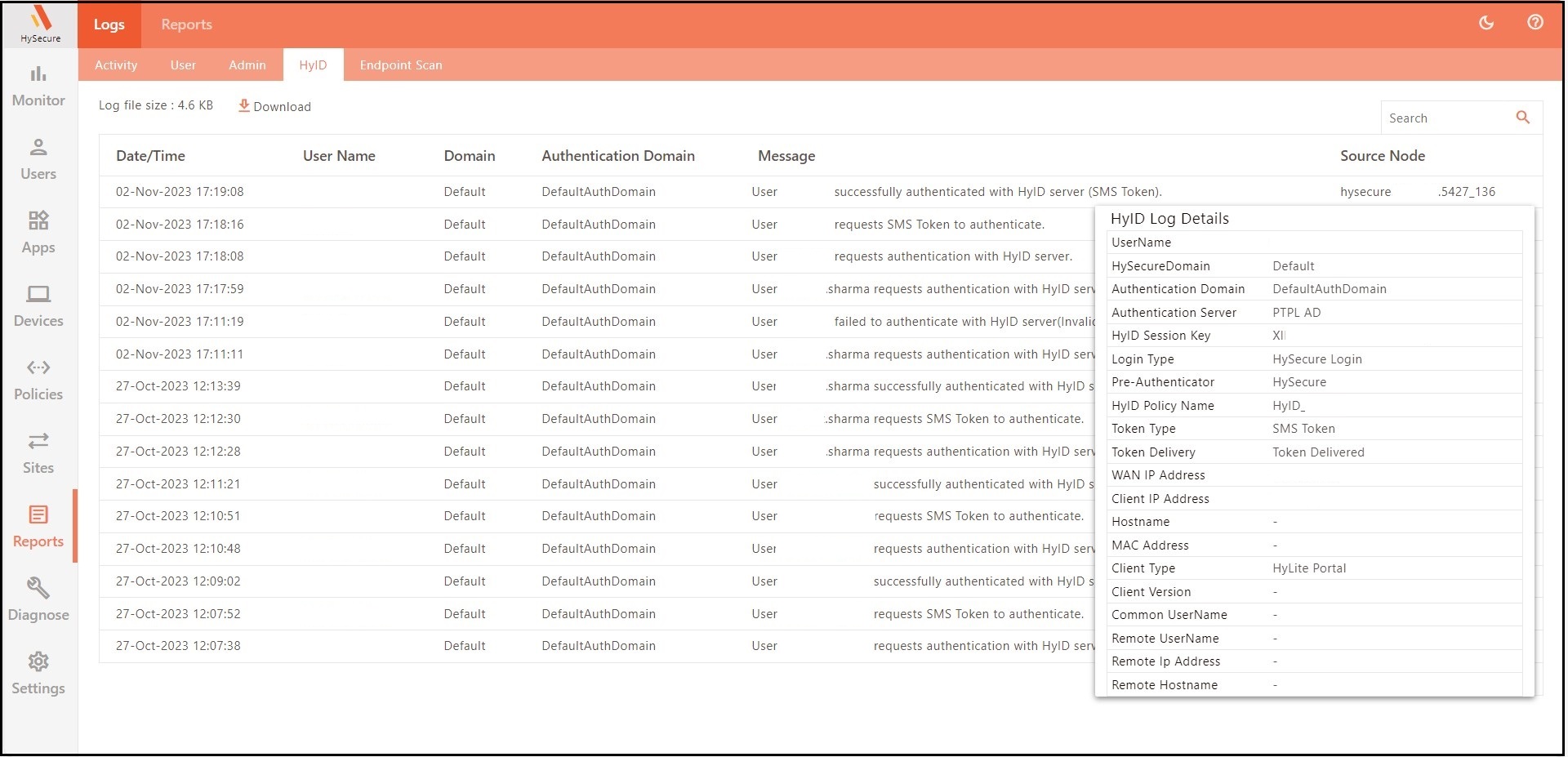Image resolution: width=1568 pixels, height=757 pixels.
Task: Toggle dark mode moon icon
Action: coord(1486,23)
